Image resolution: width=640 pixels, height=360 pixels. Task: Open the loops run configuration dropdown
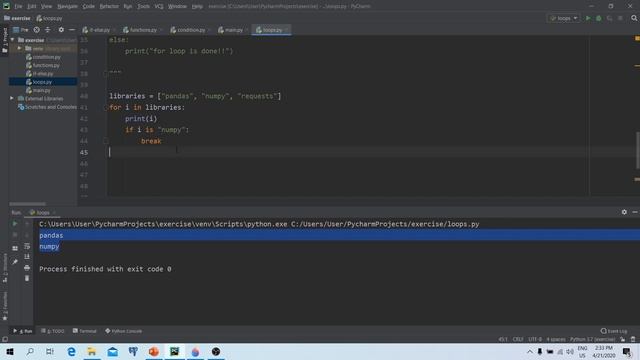564,18
